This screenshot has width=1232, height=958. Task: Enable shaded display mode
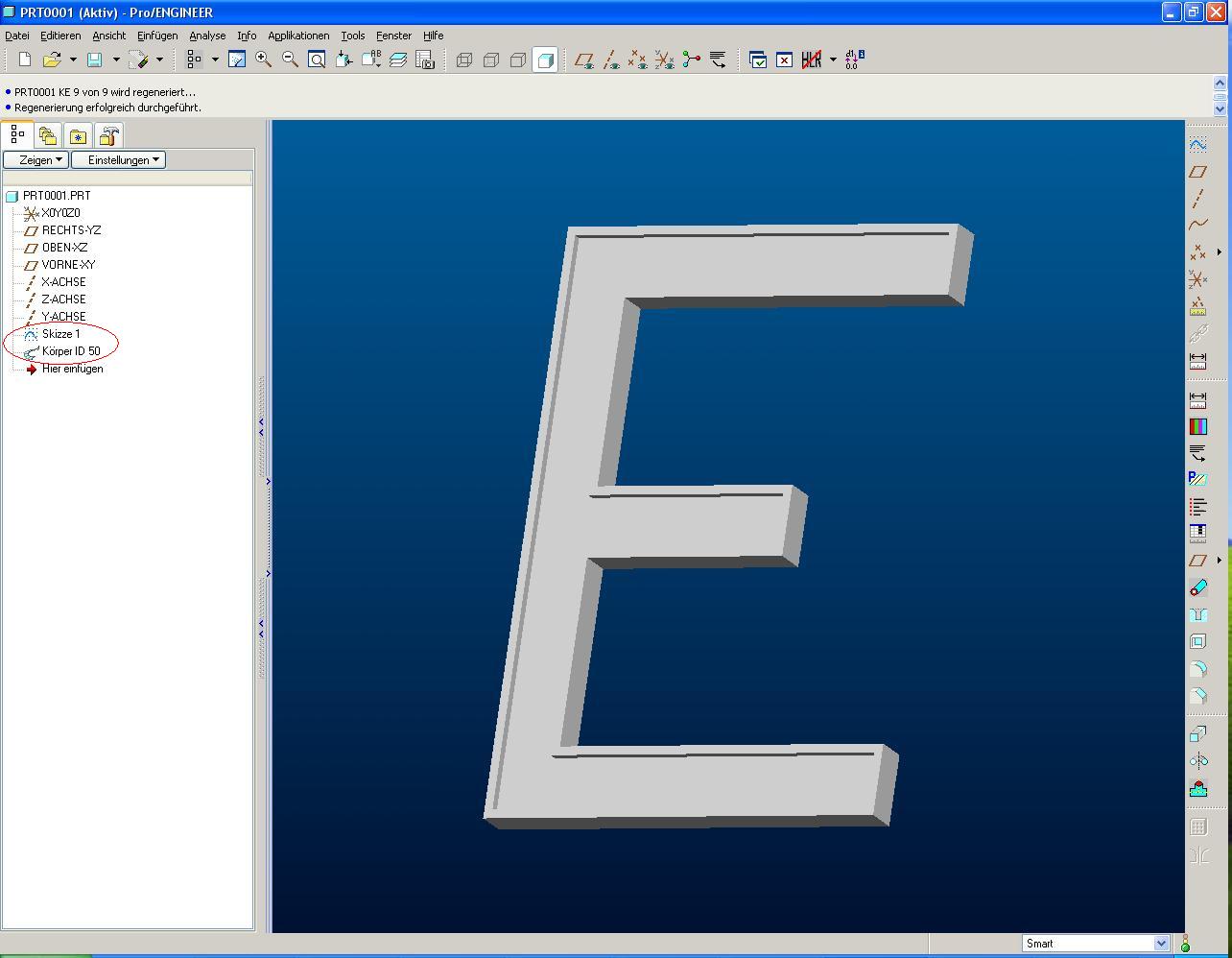point(545,60)
